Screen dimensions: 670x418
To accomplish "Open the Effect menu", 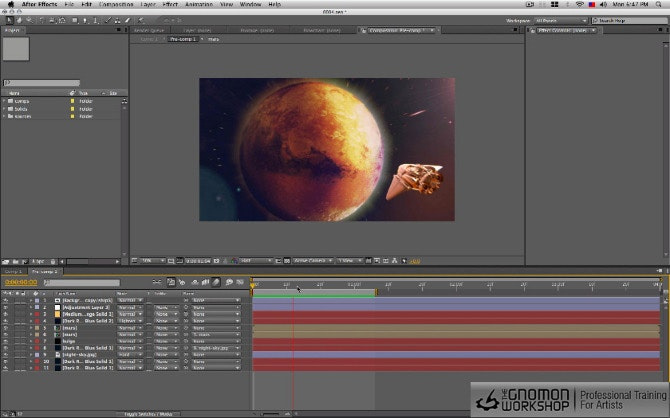I will click(170, 4).
